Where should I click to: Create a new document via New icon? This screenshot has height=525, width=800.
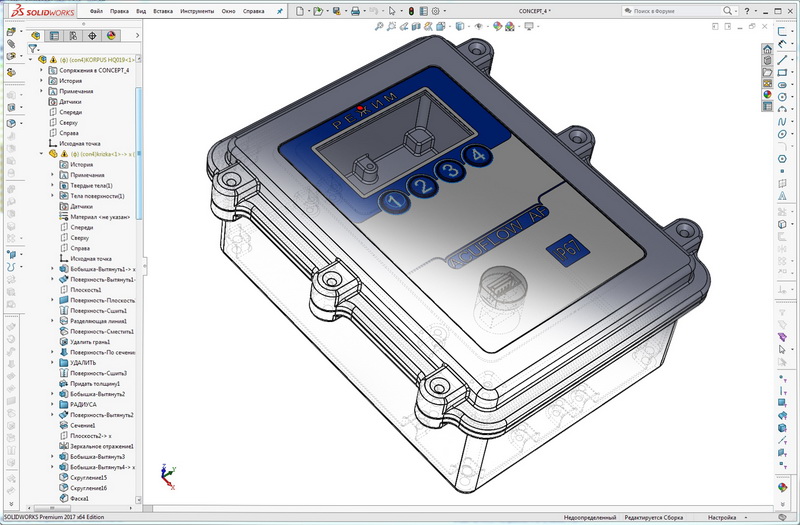pyautogui.click(x=300, y=11)
